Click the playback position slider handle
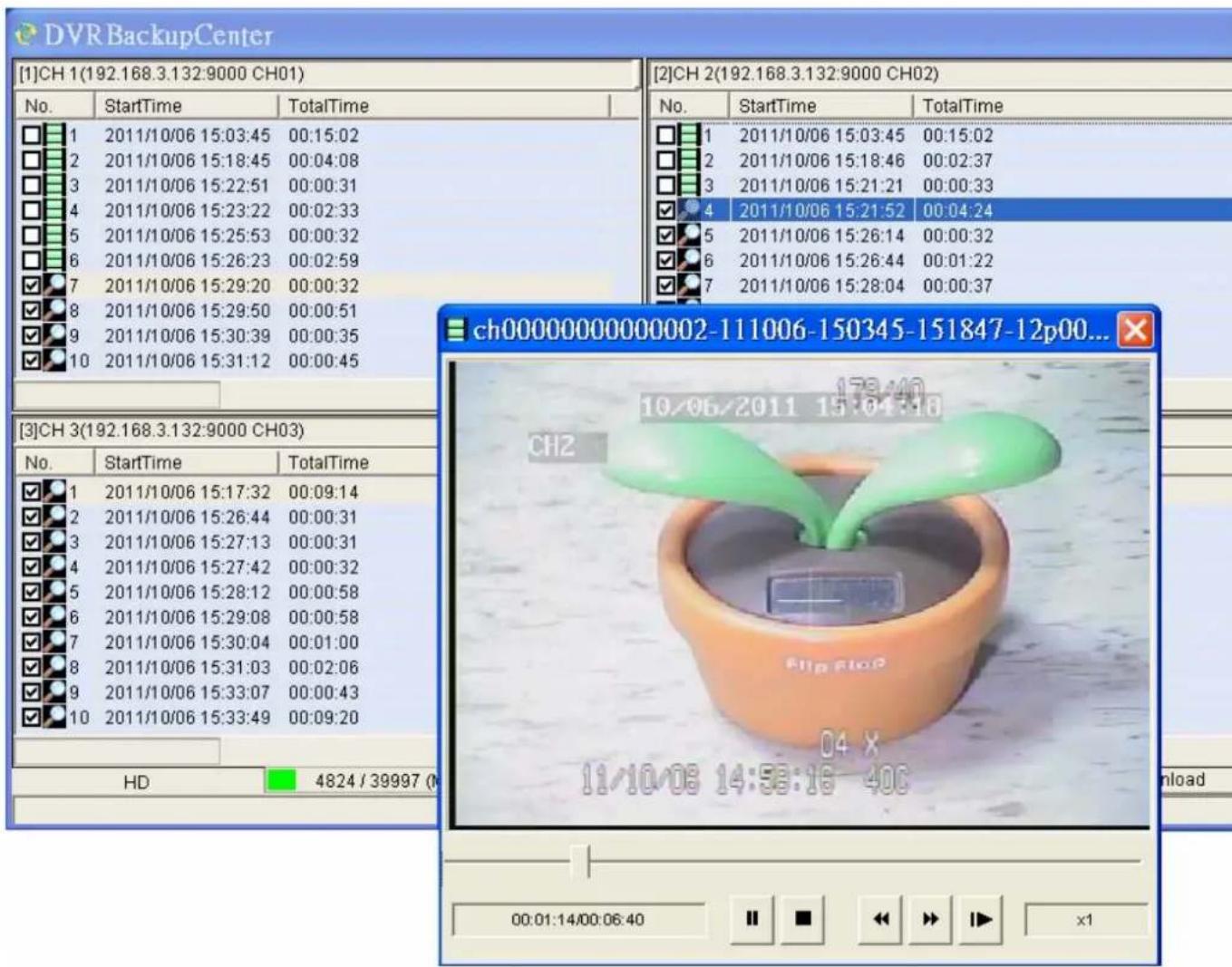This screenshot has width=1232, height=967. point(581,861)
